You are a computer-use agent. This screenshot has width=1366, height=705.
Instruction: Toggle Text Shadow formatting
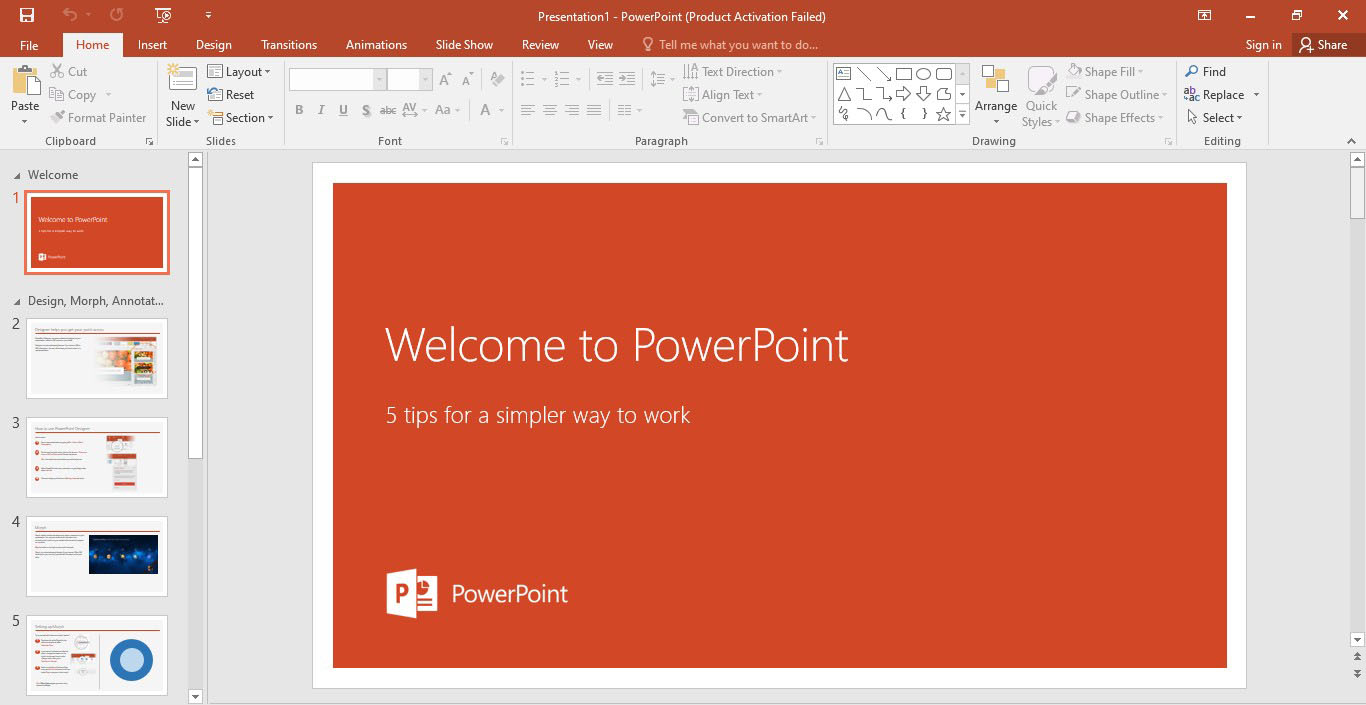[x=367, y=110]
